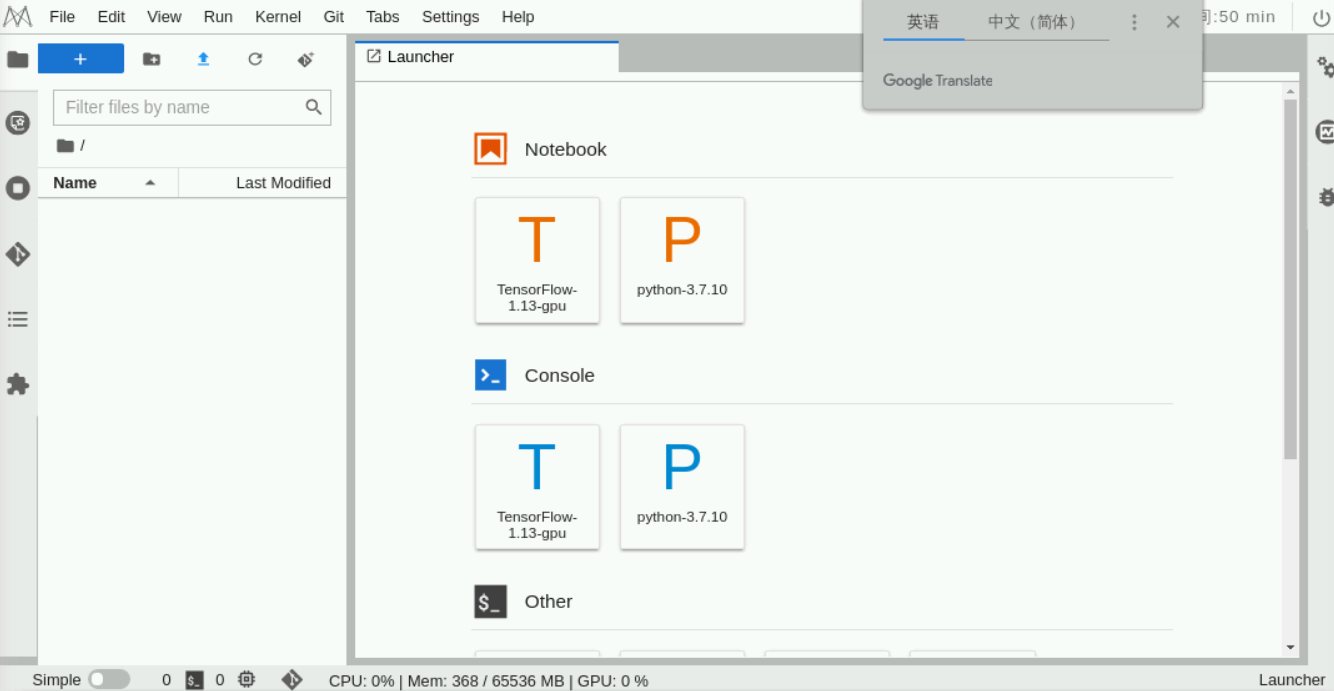Viewport: 1334px width, 691px height.
Task: Refresh the file list icon
Action: (x=255, y=59)
